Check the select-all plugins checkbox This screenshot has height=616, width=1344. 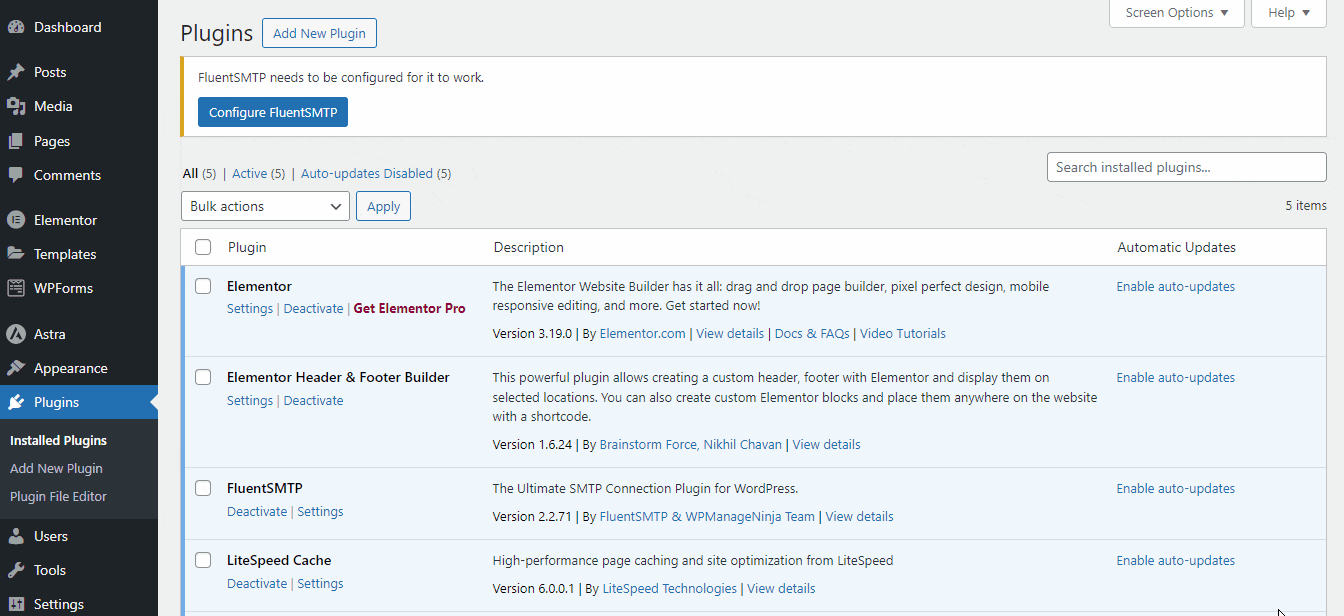(x=203, y=247)
